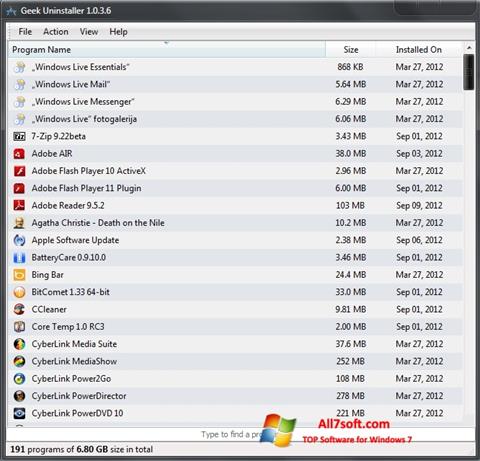Click the Windows Live Essentials icon

(19, 67)
